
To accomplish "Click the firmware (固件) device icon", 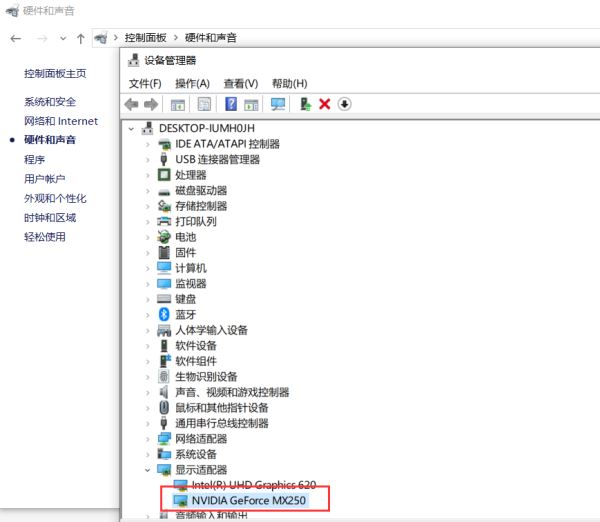I will [x=164, y=253].
